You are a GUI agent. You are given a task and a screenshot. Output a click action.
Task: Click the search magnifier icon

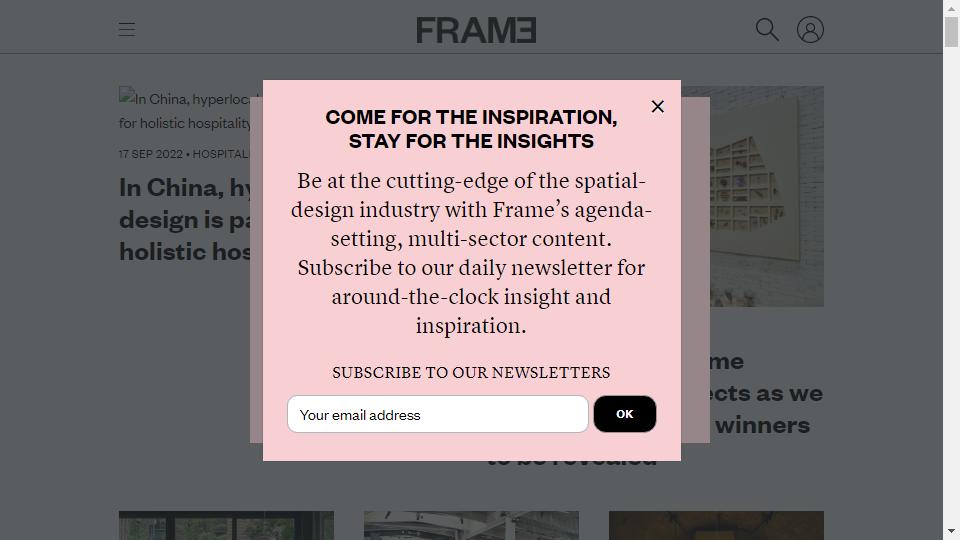coord(767,29)
